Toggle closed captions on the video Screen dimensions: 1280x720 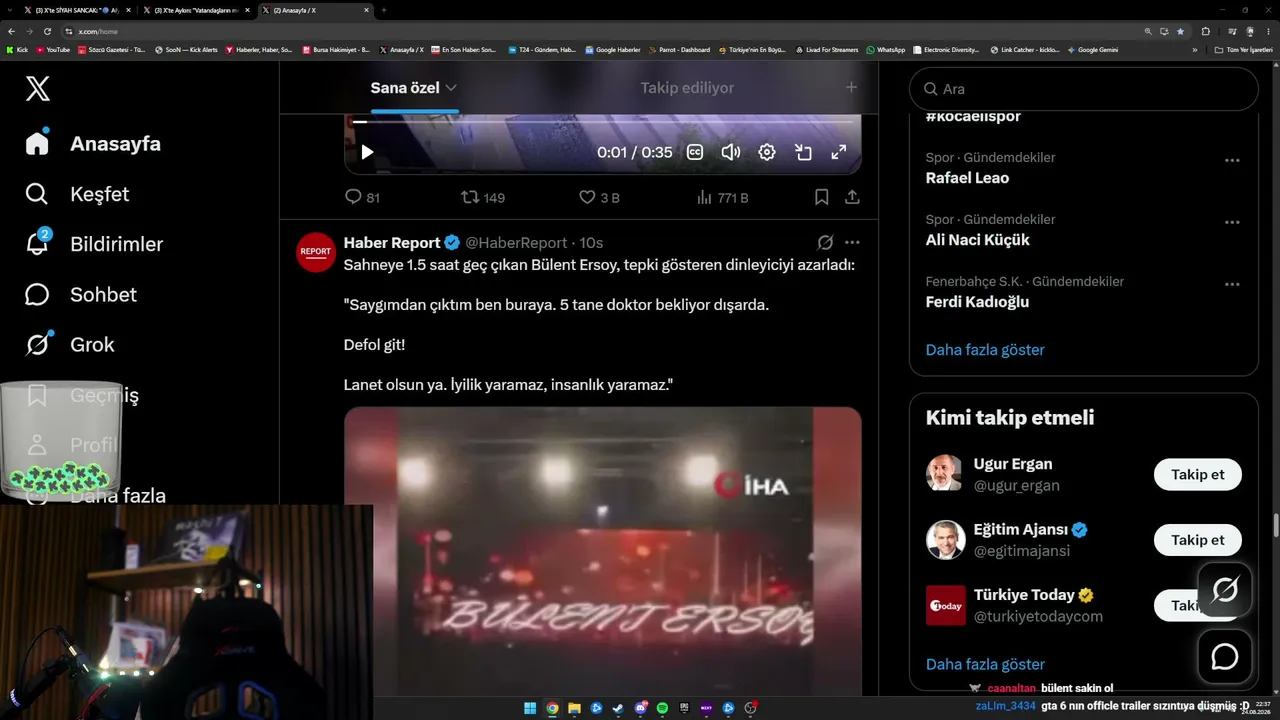pos(694,152)
